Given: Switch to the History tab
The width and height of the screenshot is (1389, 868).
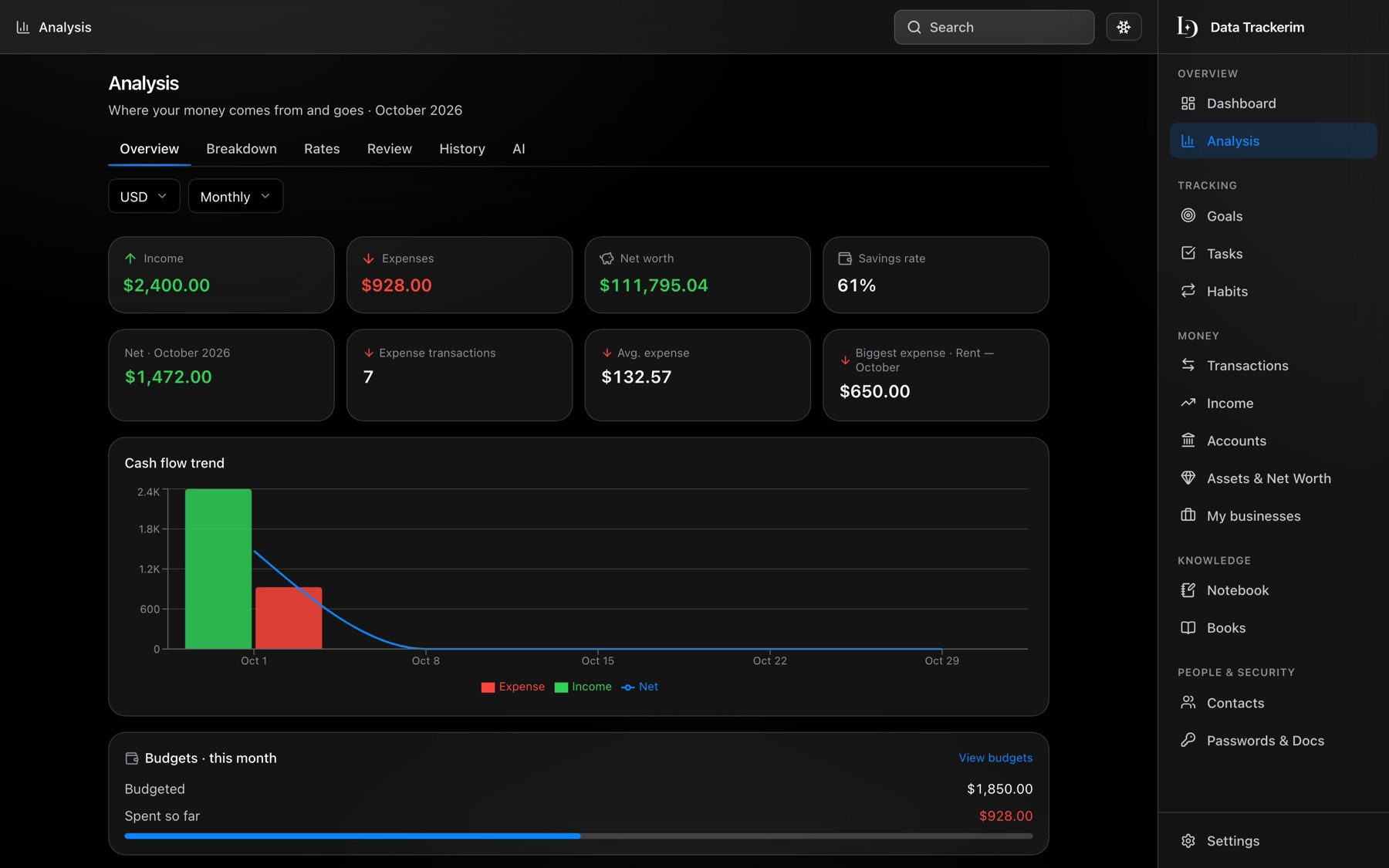Looking at the screenshot, I should (x=462, y=148).
